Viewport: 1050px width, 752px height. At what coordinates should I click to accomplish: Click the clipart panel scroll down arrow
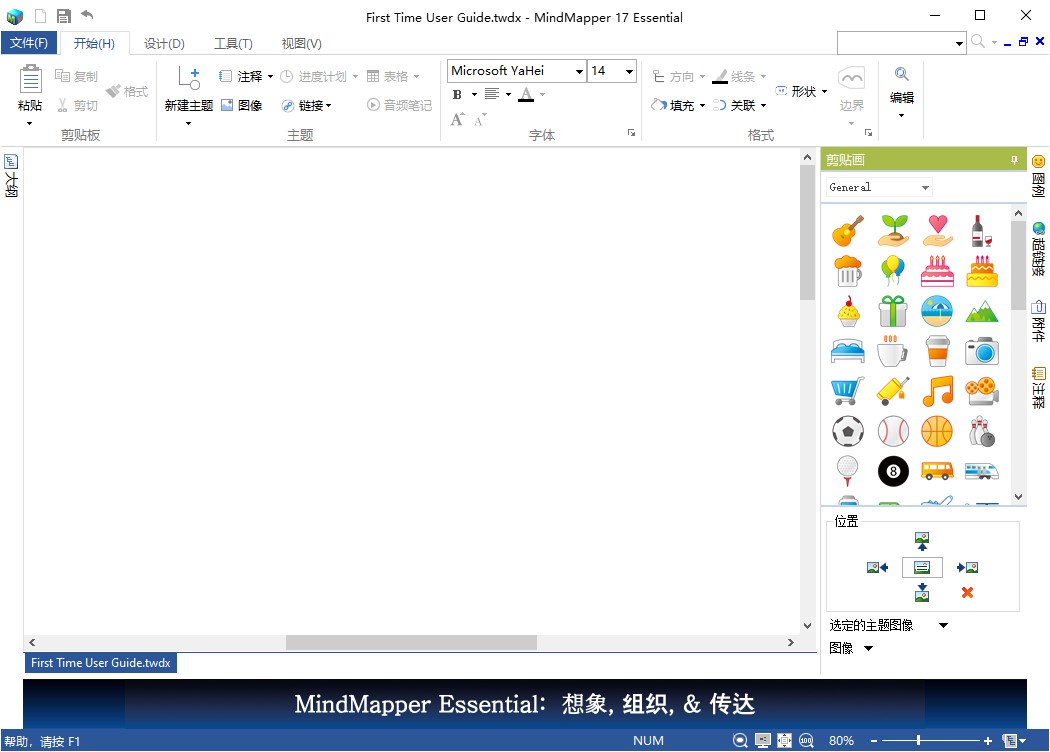click(x=1019, y=497)
